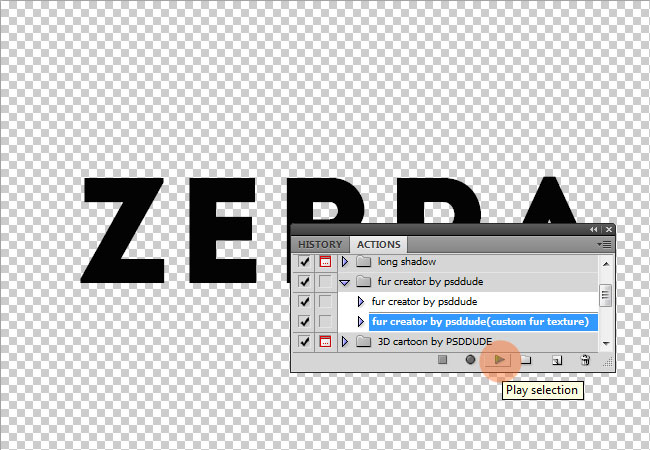This screenshot has width=650, height=450.
Task: Select the 3D cartoon folder icon
Action: (x=364, y=341)
